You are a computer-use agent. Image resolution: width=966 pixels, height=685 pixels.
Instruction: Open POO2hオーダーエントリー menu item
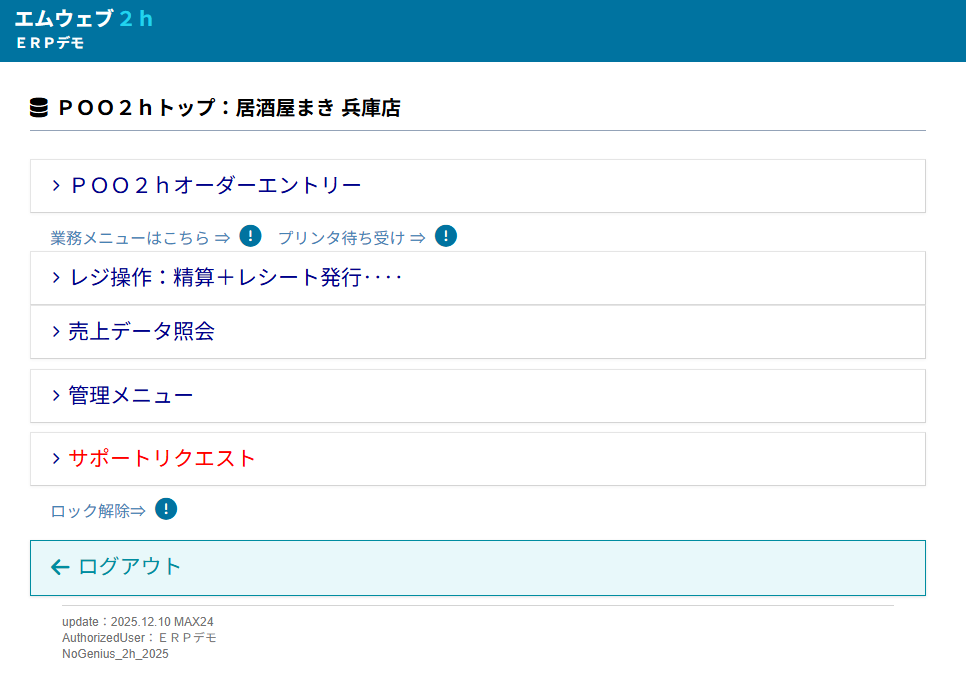point(214,186)
